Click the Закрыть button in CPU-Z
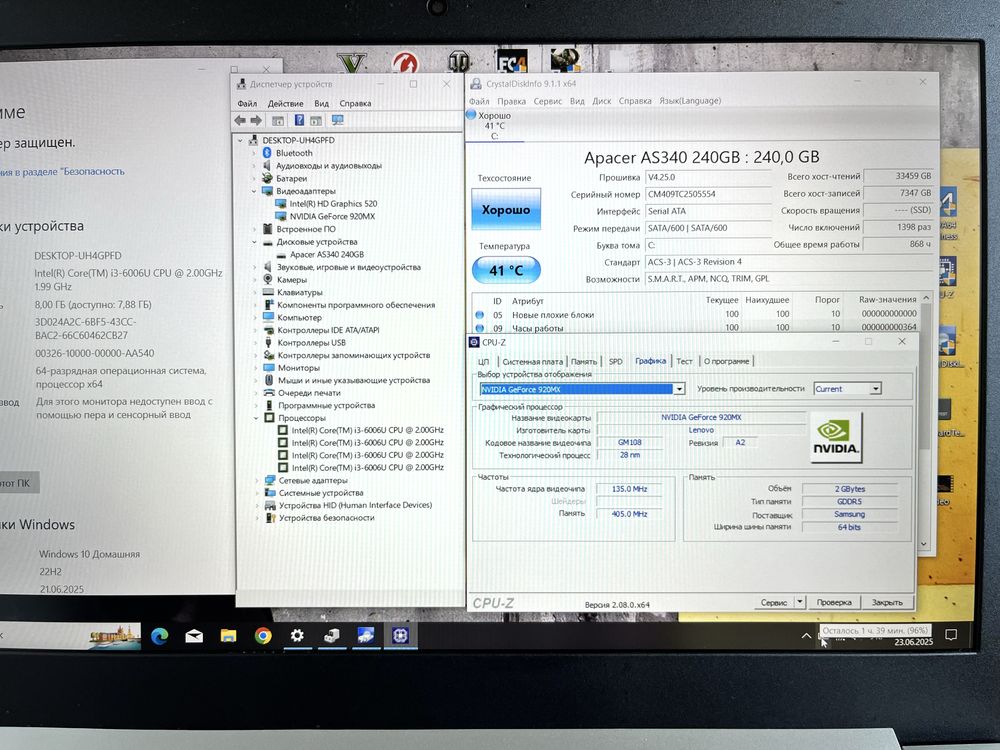 pyautogui.click(x=887, y=602)
